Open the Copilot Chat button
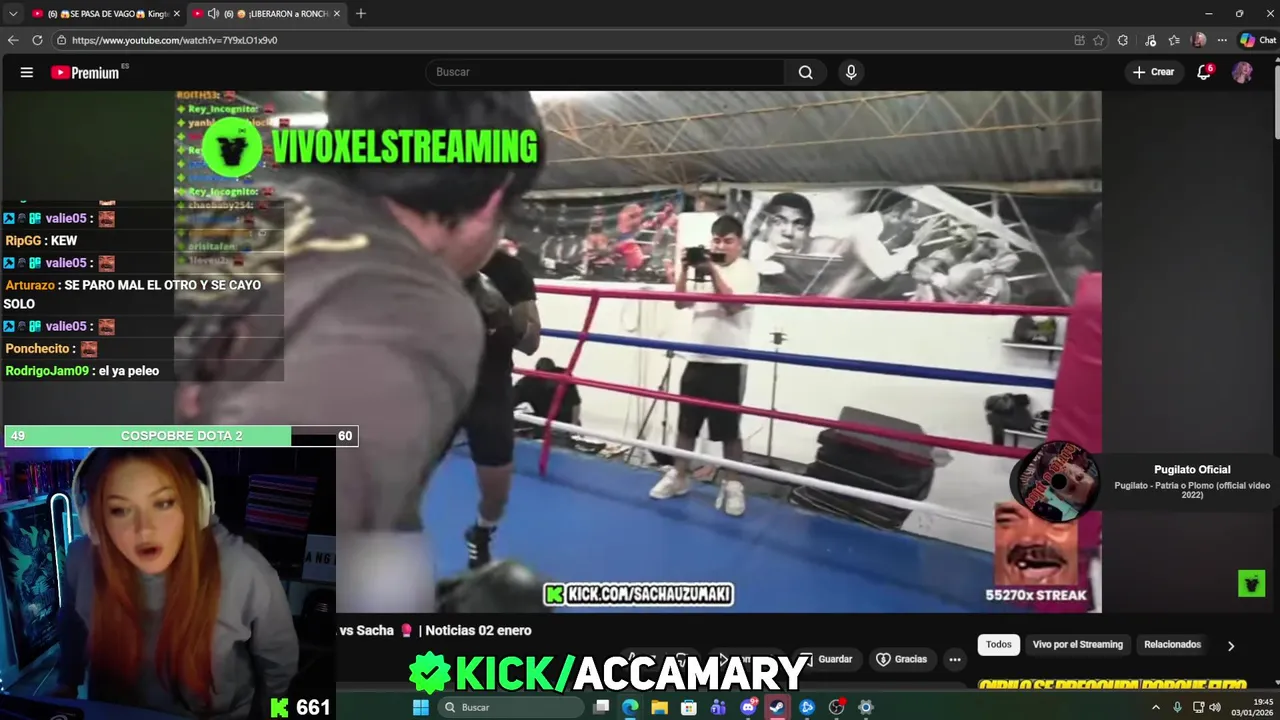The image size is (1280, 720). tap(1258, 40)
